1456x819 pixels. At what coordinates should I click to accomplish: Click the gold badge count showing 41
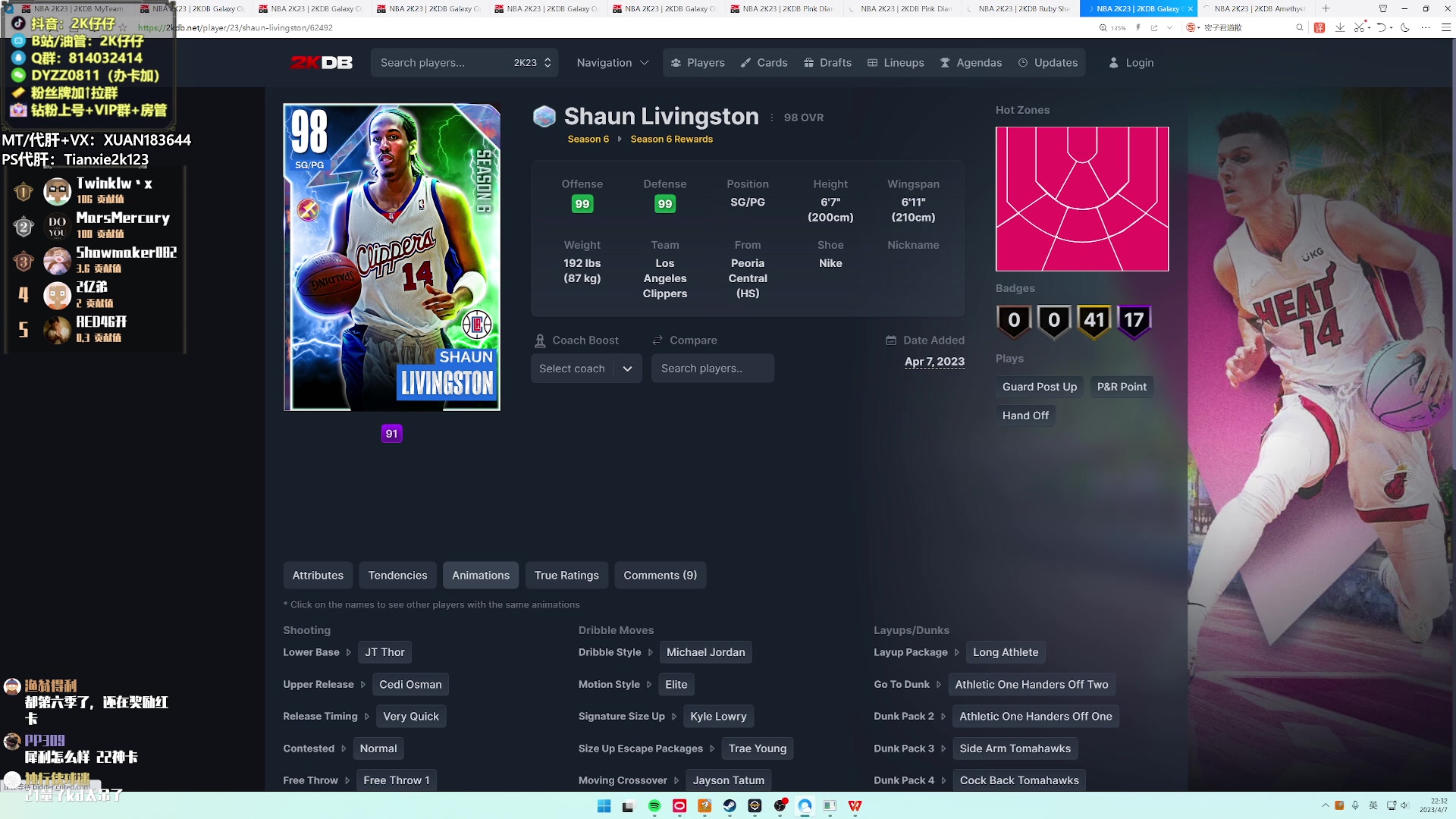click(x=1094, y=321)
